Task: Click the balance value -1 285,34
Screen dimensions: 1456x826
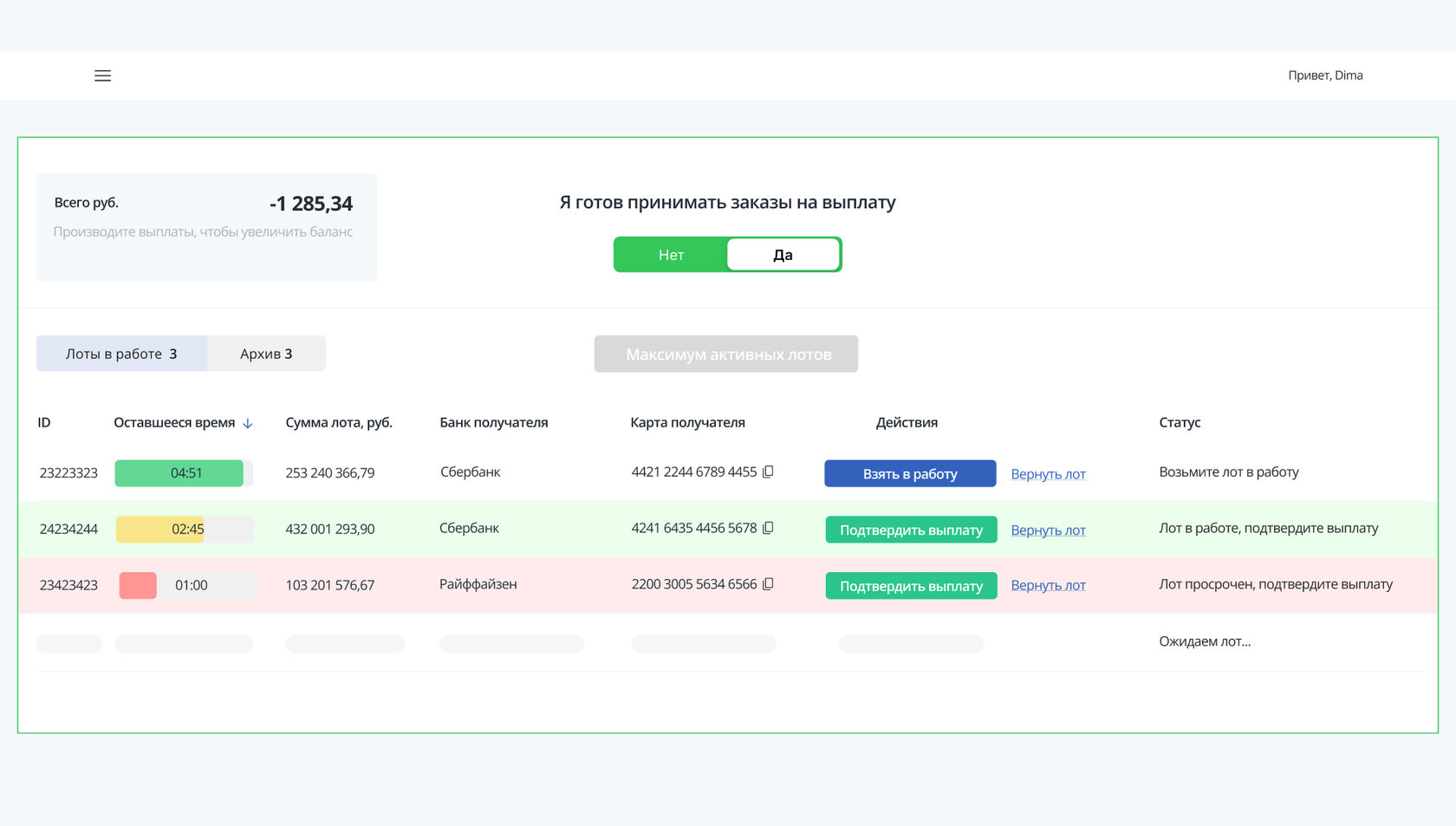Action: (311, 204)
